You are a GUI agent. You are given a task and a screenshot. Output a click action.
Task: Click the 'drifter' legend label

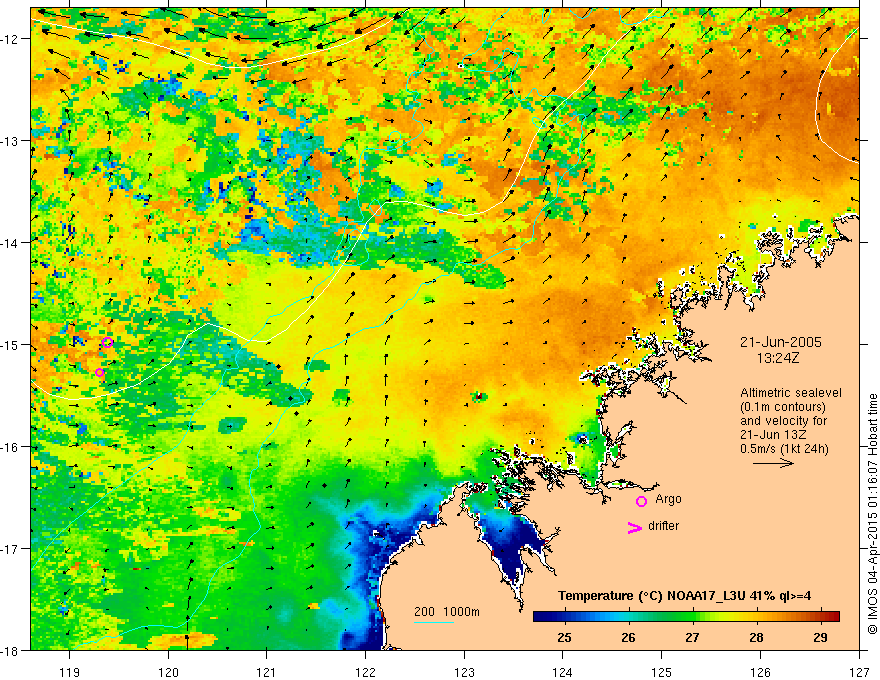point(663,526)
